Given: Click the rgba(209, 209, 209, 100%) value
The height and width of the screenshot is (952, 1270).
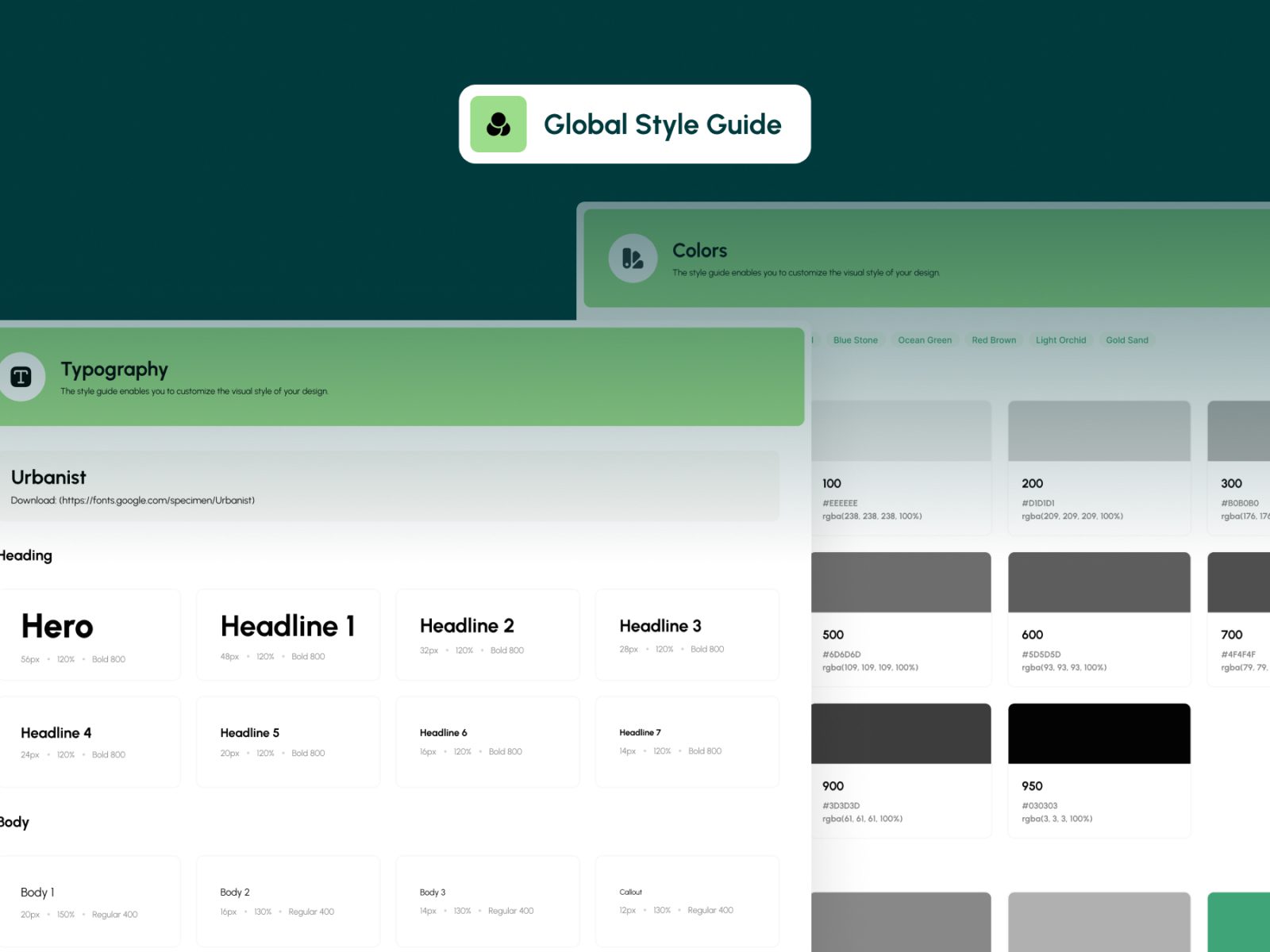Looking at the screenshot, I should (x=1072, y=516).
